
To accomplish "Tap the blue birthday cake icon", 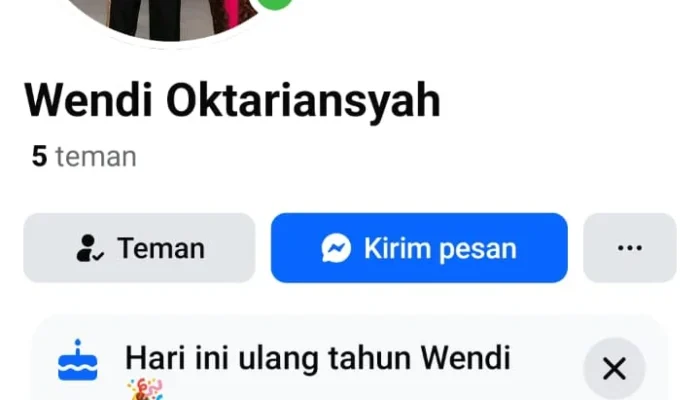I will click(x=78, y=360).
